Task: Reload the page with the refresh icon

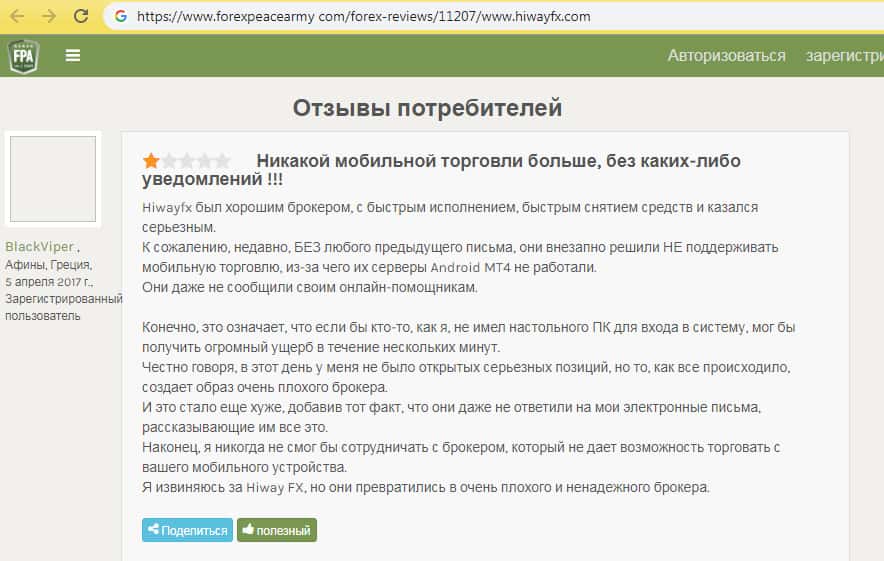Action: (81, 16)
